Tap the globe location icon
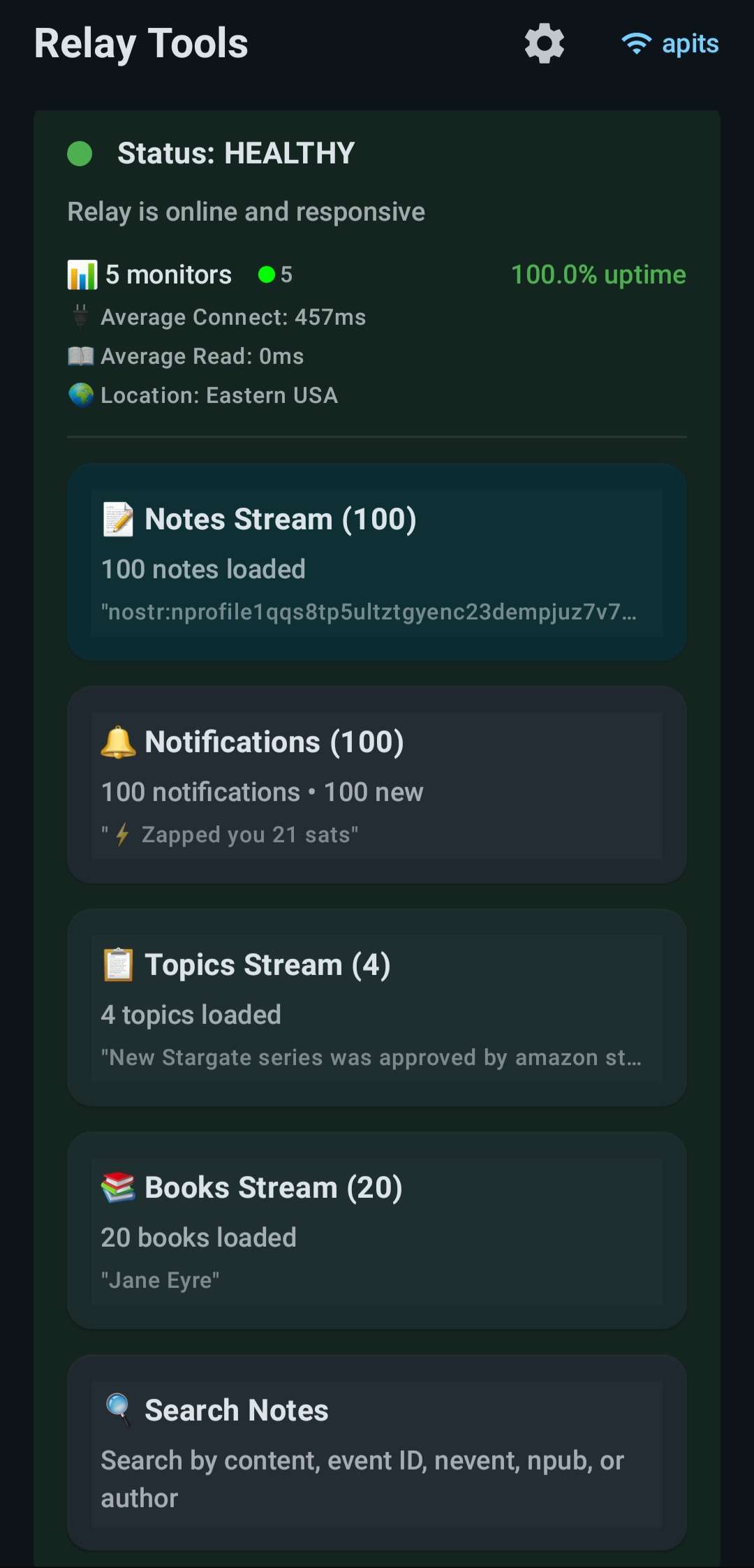Viewport: 754px width, 1568px height. pos(81,395)
